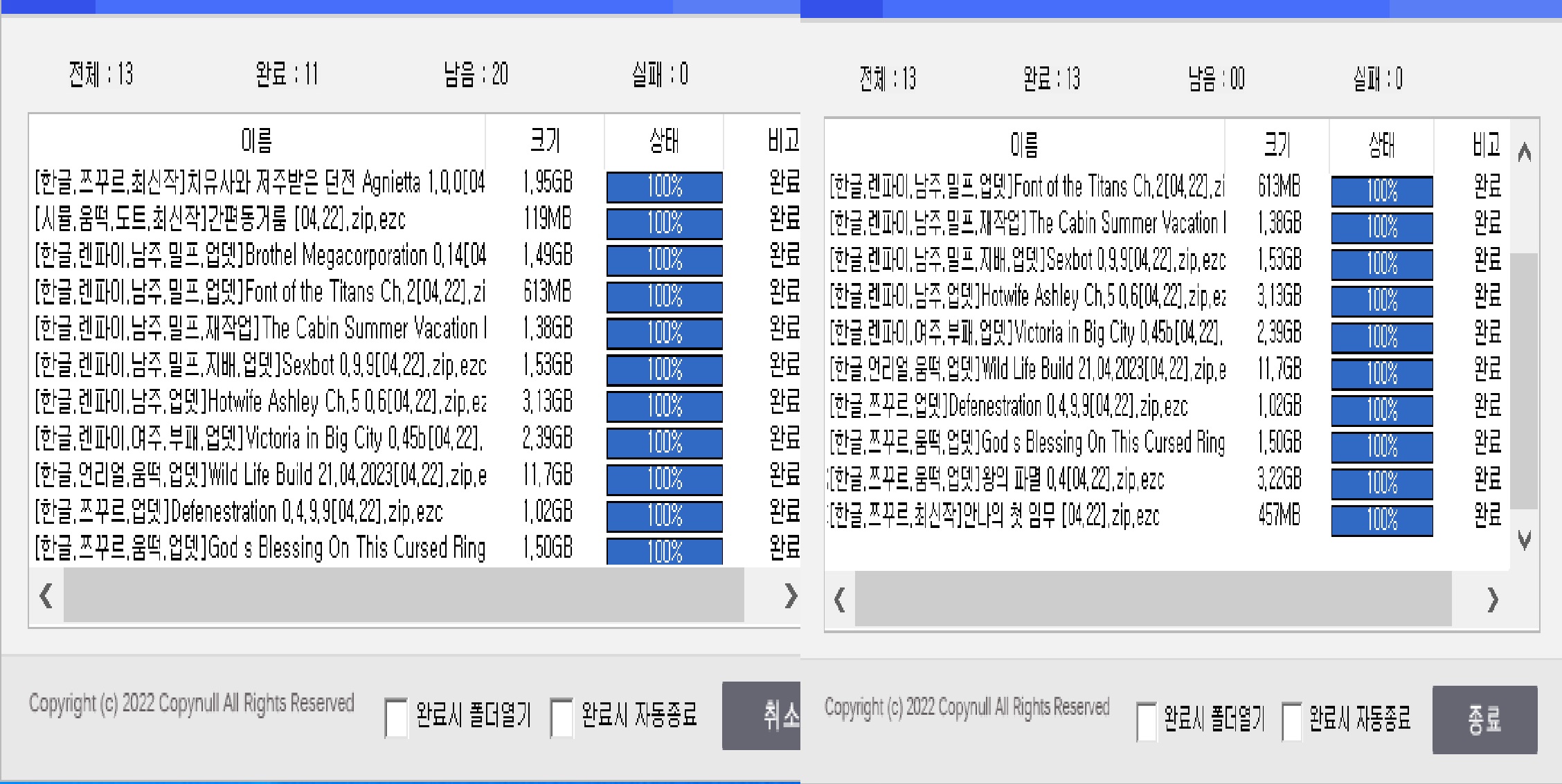
Task: Click scroll-up arrow in right list
Action: [x=1524, y=152]
